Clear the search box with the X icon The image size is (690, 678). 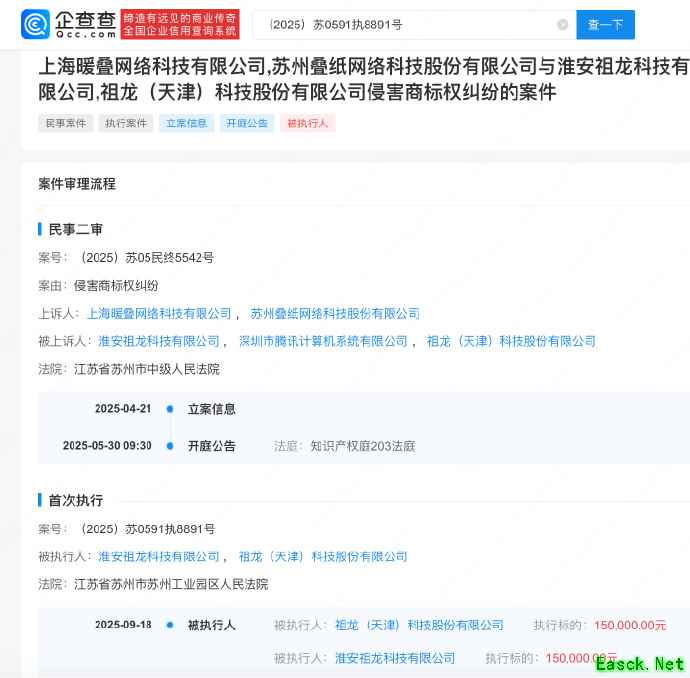[562, 25]
